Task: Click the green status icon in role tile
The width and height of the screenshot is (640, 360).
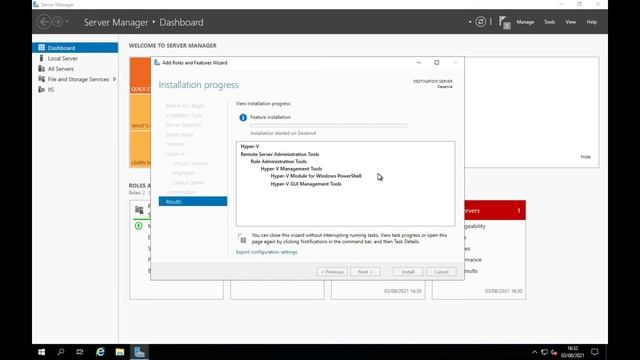Action: (138, 226)
